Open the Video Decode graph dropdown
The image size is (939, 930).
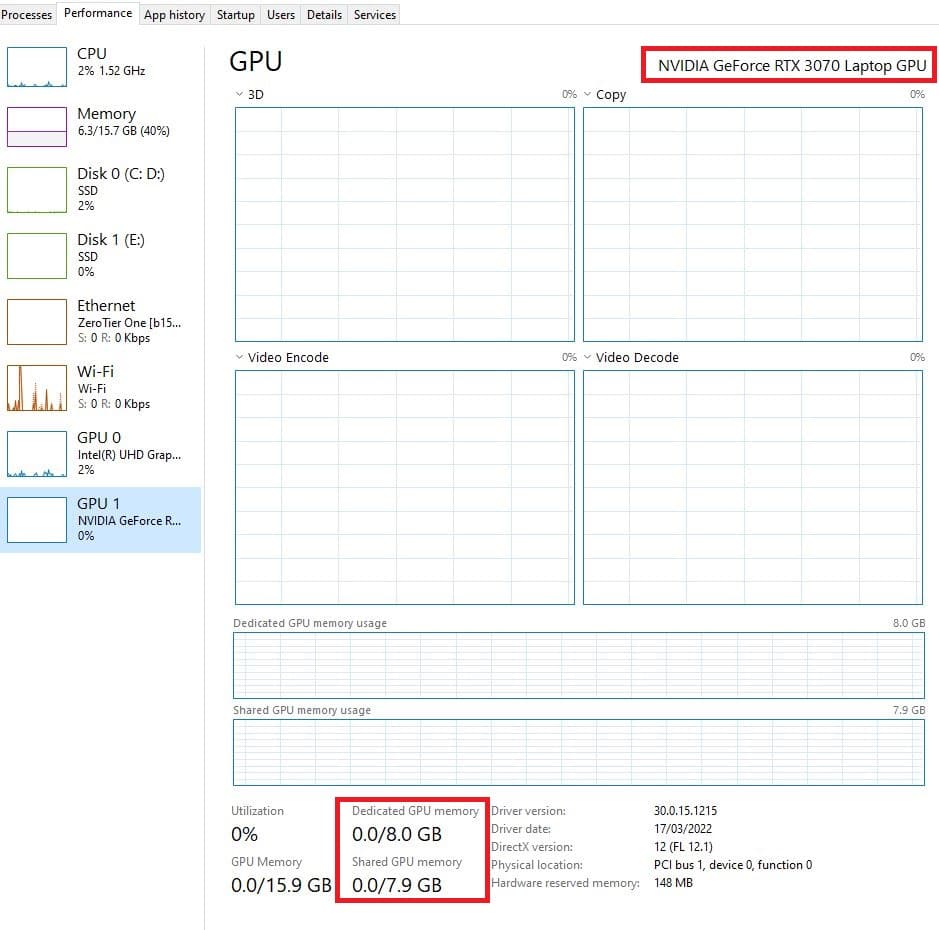(x=587, y=357)
